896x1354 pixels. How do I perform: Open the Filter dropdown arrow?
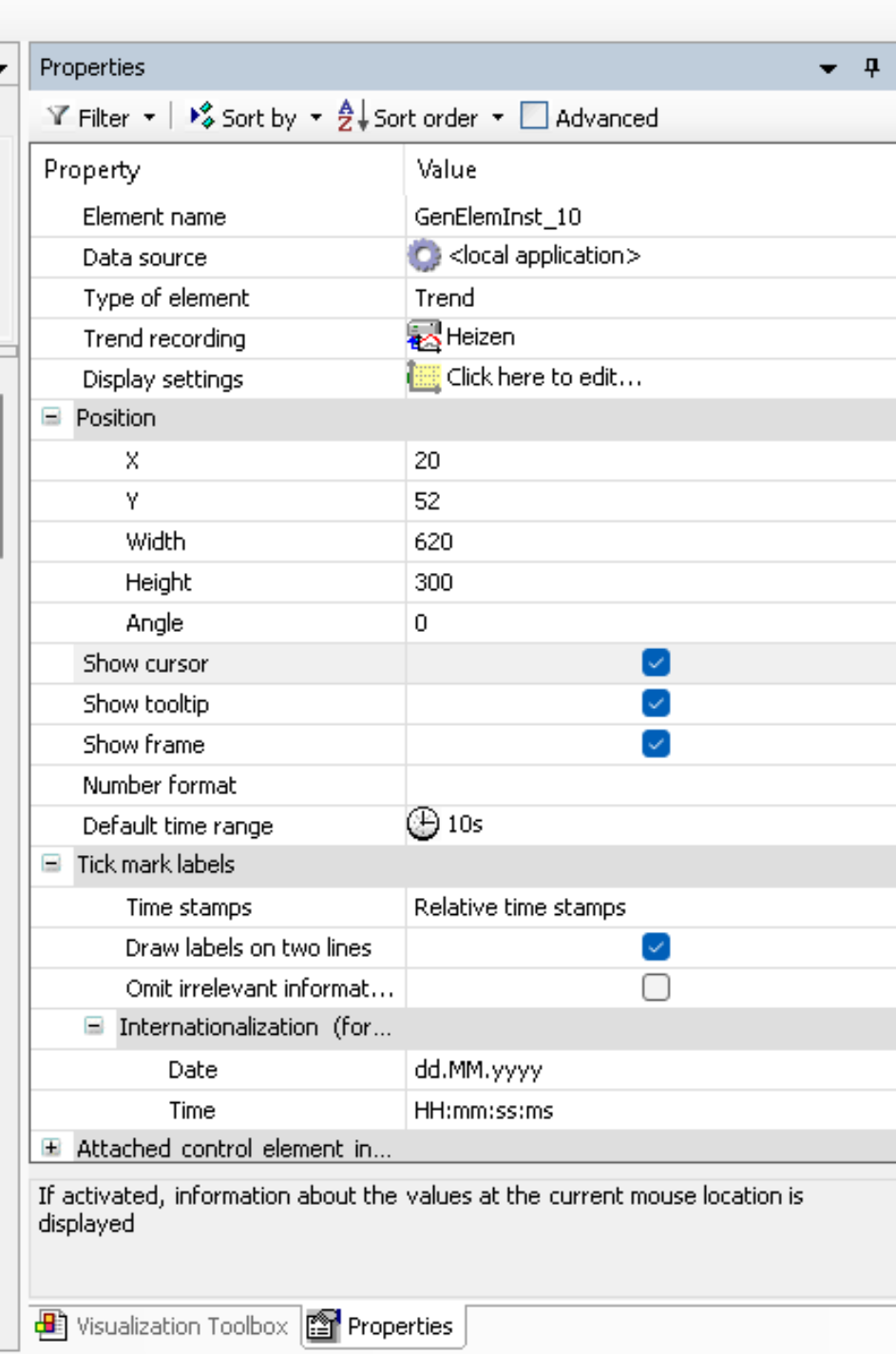click(148, 118)
